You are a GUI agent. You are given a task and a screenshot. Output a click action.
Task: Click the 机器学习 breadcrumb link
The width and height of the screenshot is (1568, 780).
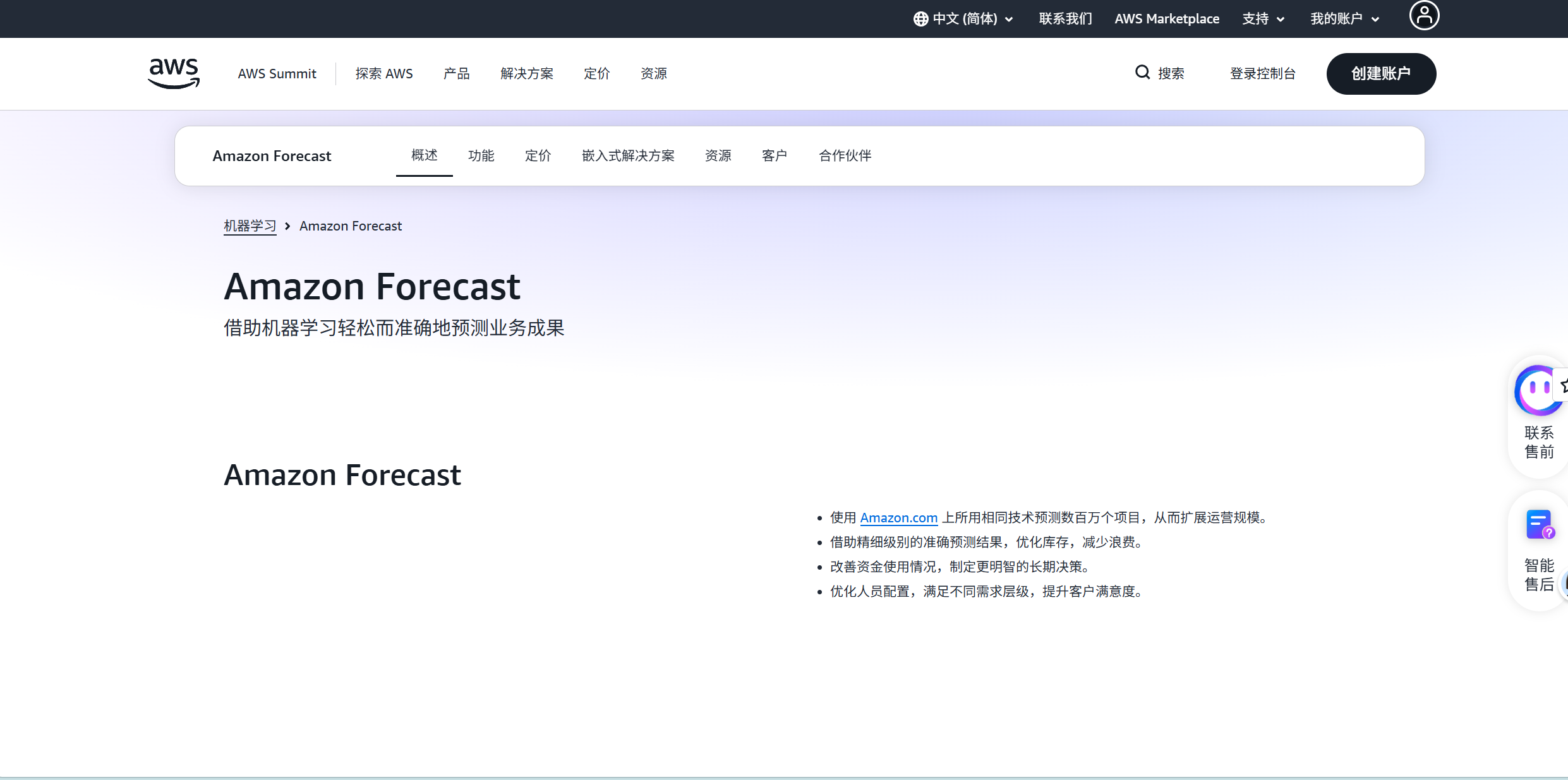250,226
